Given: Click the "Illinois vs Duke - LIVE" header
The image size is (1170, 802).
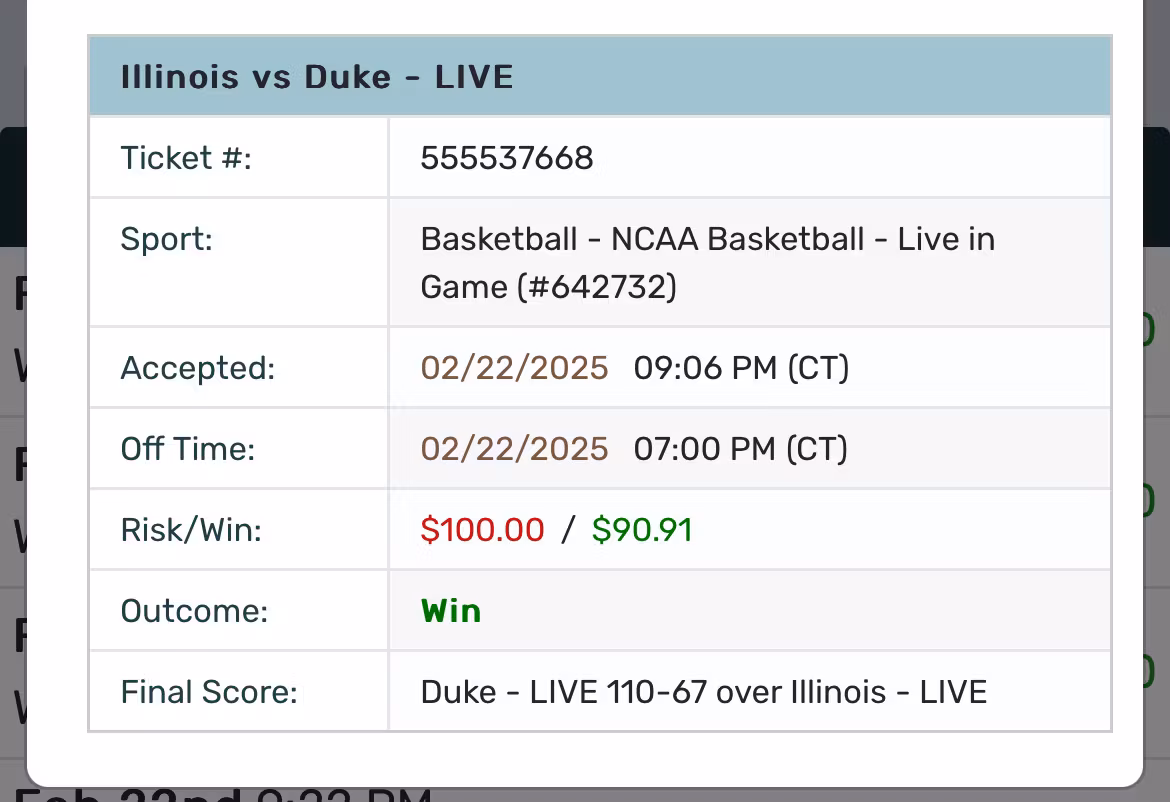Looking at the screenshot, I should [x=317, y=77].
